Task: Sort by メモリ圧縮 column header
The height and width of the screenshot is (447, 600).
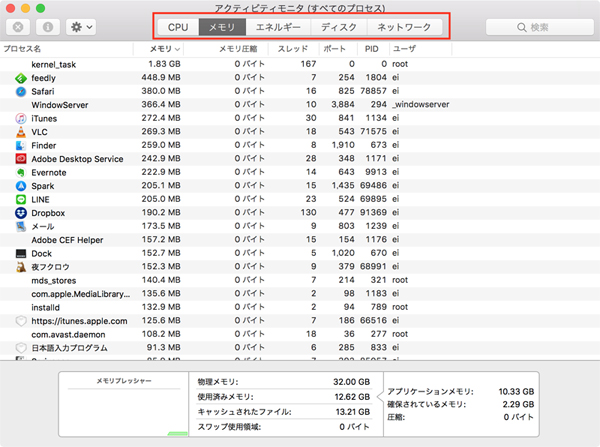Action: coord(226,49)
